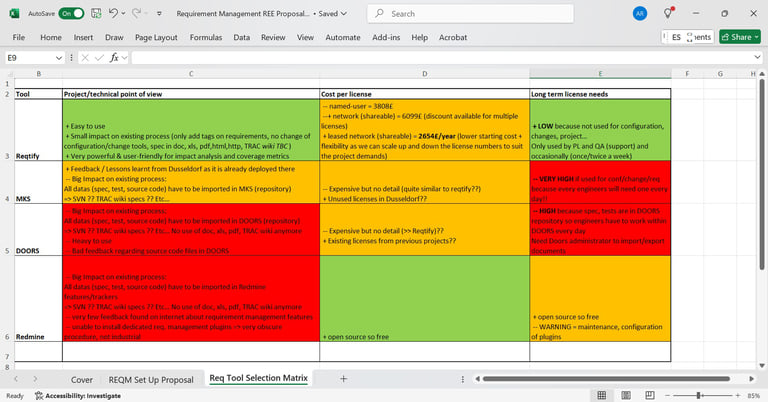This screenshot has height=402, width=768.
Task: Switch to the Home ribbon tab
Action: coord(51,37)
